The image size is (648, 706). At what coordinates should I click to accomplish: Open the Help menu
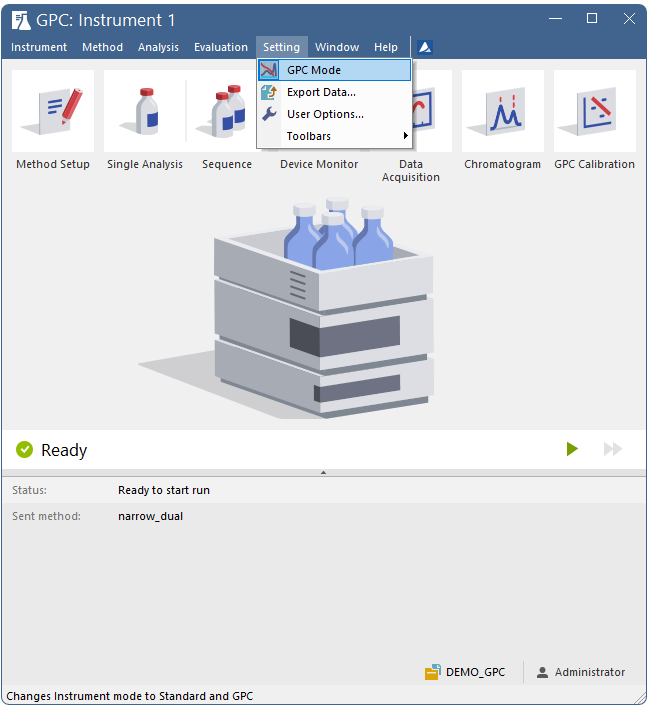pyautogui.click(x=386, y=47)
